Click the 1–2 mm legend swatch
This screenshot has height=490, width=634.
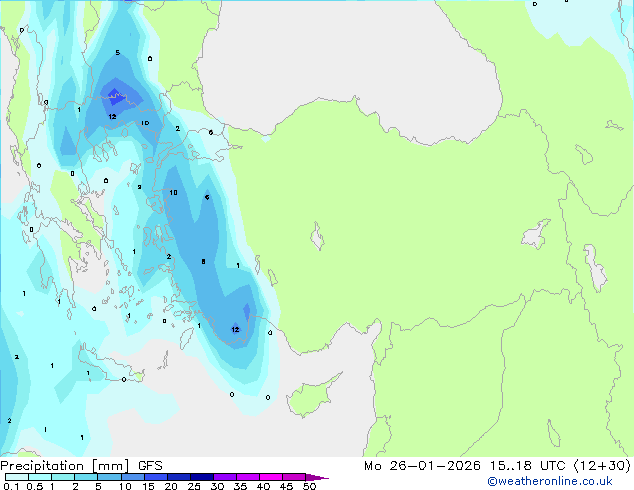63,477
